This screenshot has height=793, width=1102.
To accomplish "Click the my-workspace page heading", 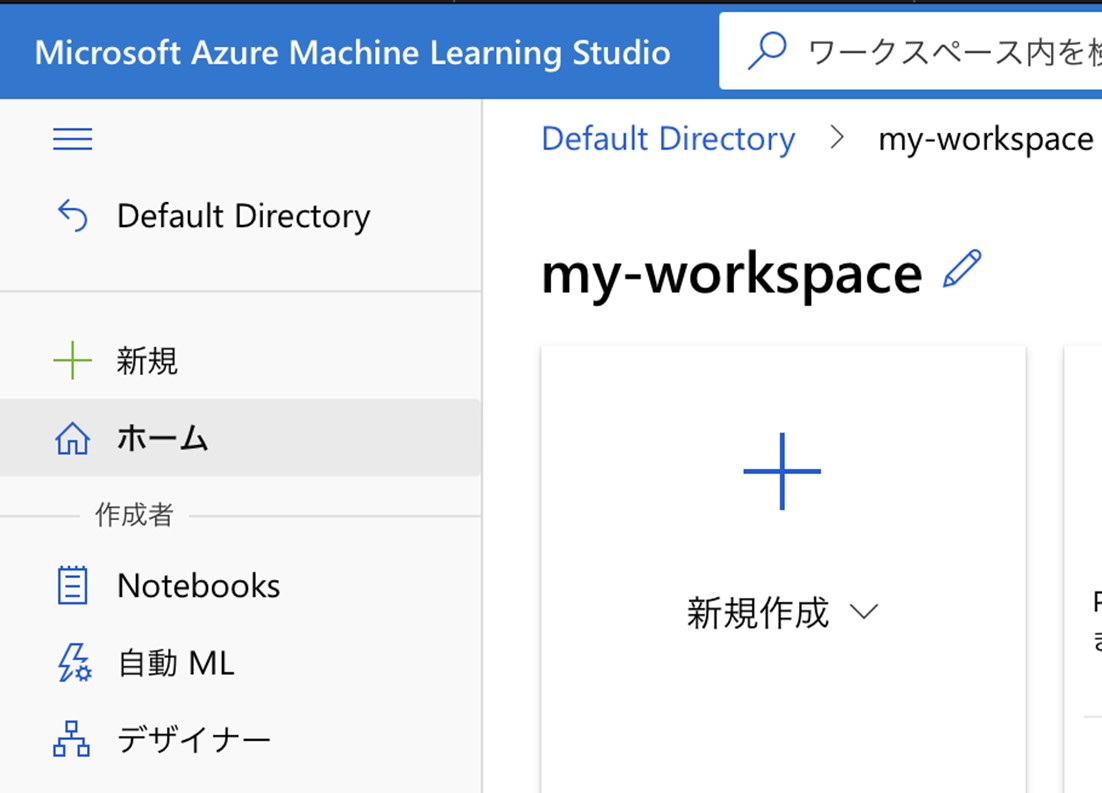I will point(732,273).
